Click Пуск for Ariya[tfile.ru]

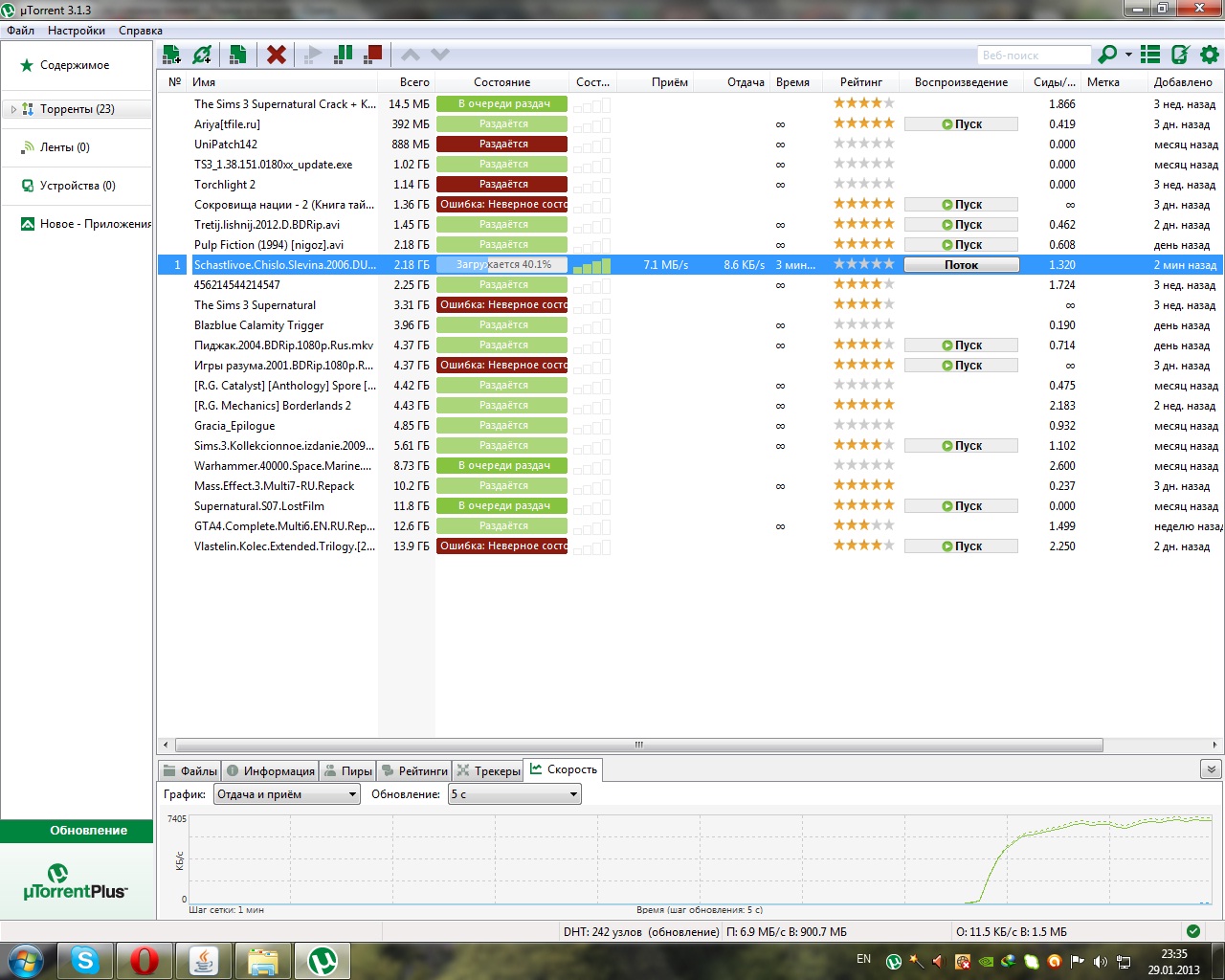(961, 124)
